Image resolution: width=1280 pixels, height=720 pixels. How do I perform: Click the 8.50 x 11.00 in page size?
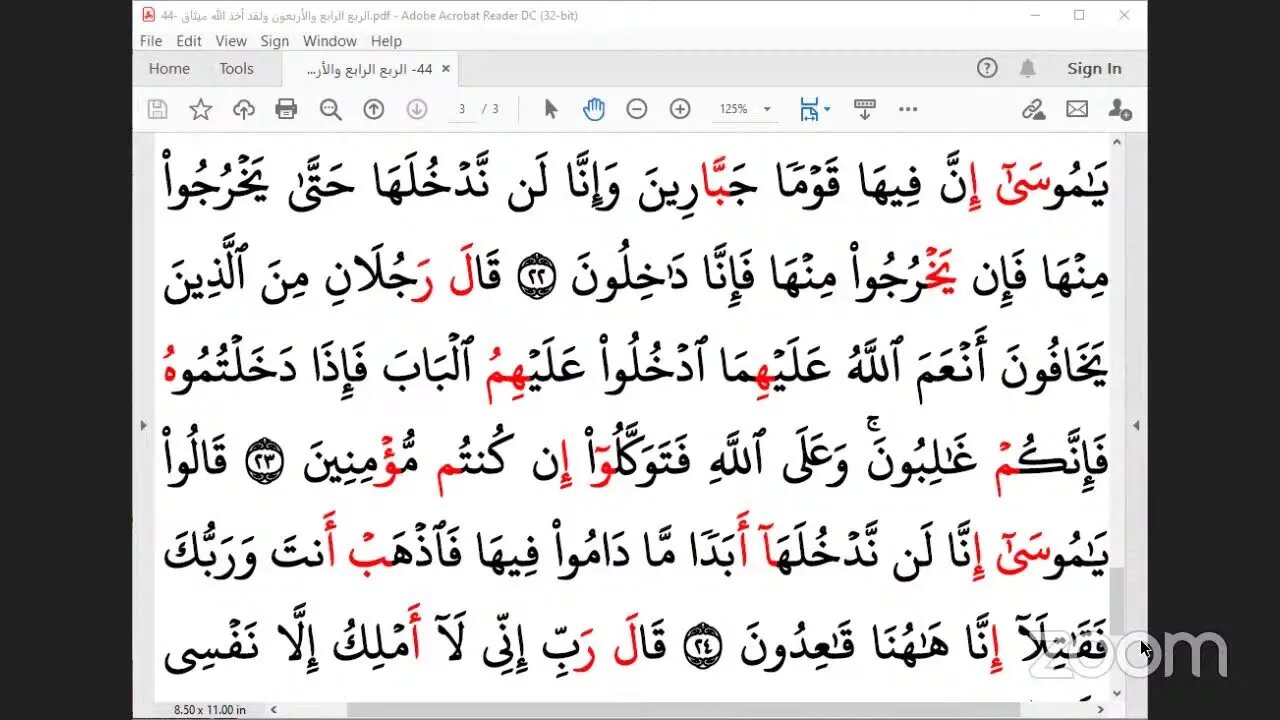[208, 710]
